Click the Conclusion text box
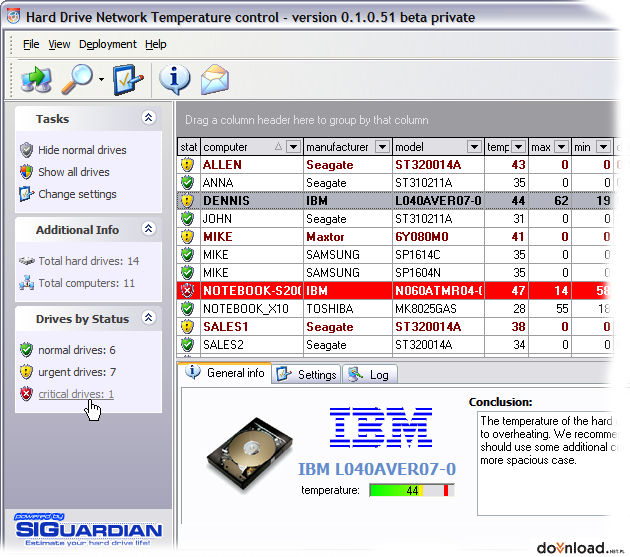 (x=546, y=463)
